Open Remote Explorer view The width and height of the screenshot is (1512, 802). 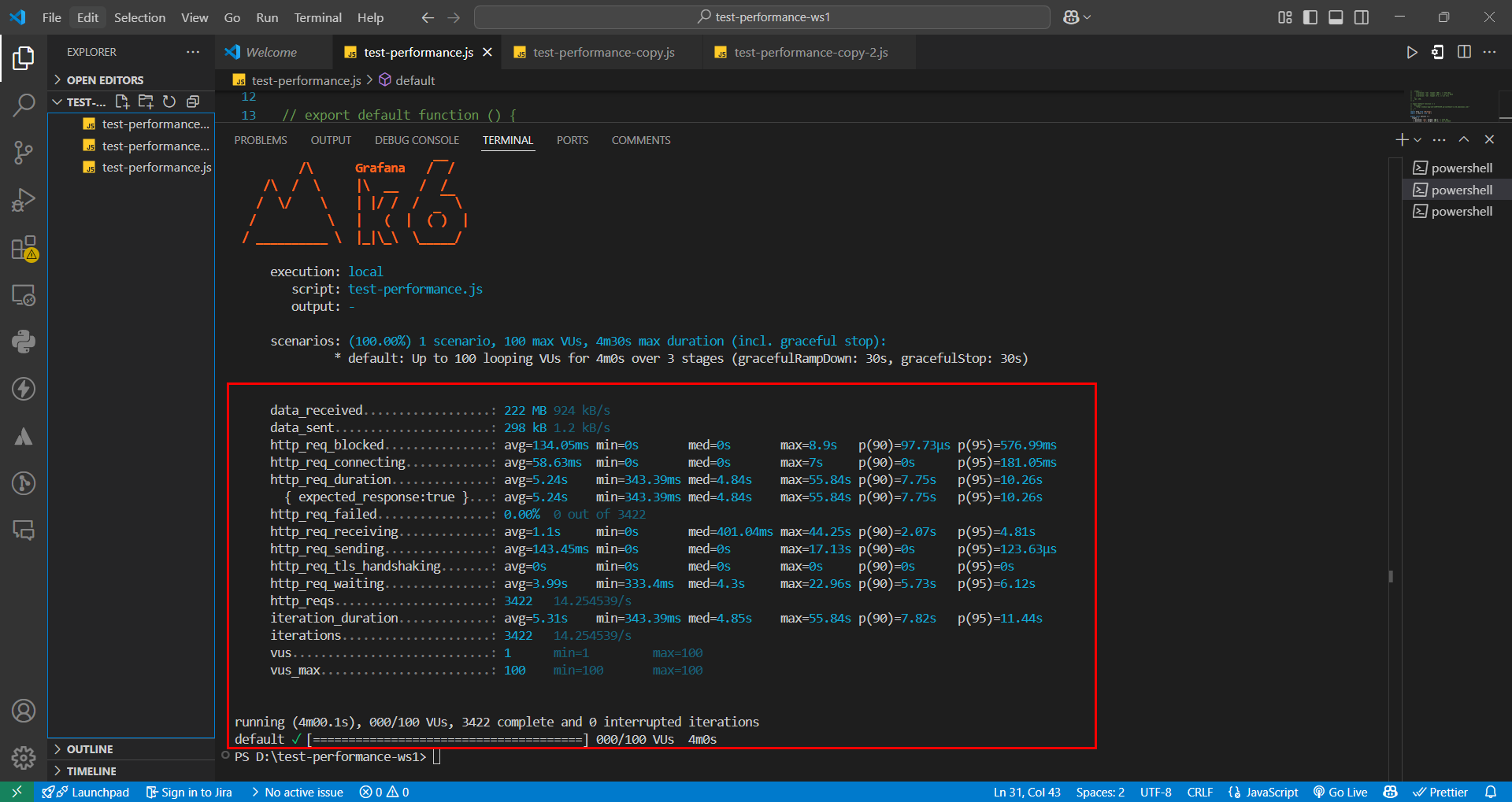24,295
